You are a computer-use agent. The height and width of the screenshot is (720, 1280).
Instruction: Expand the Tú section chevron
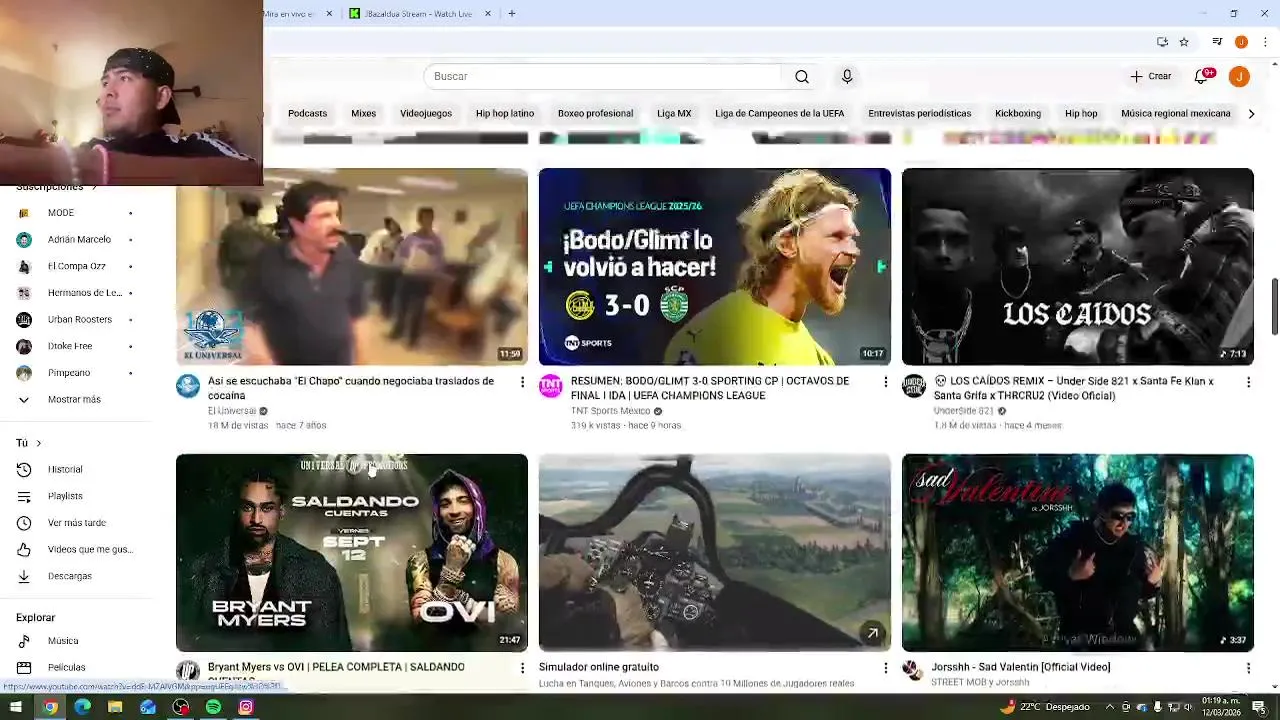pos(39,443)
